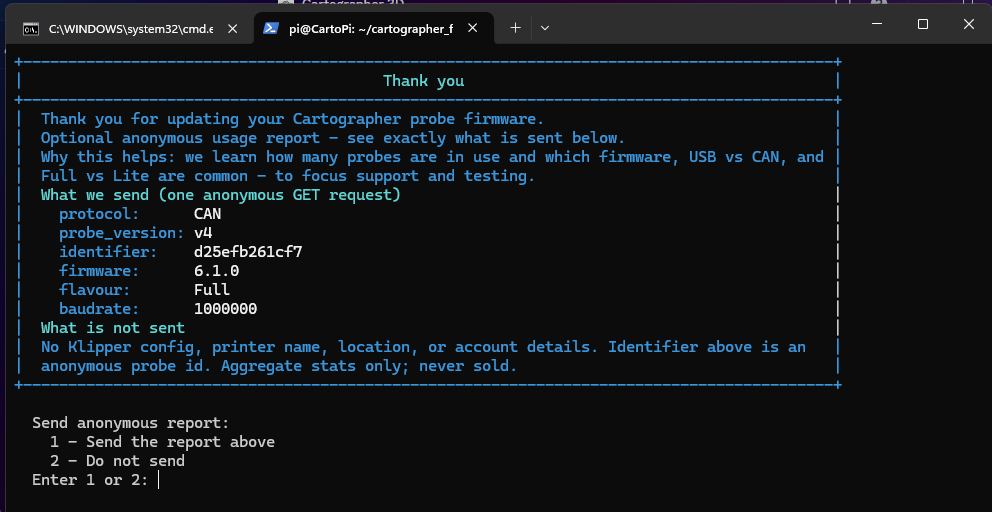Expand the new tab profile dropdown
Viewport: 992px width, 512px height.
pos(545,28)
